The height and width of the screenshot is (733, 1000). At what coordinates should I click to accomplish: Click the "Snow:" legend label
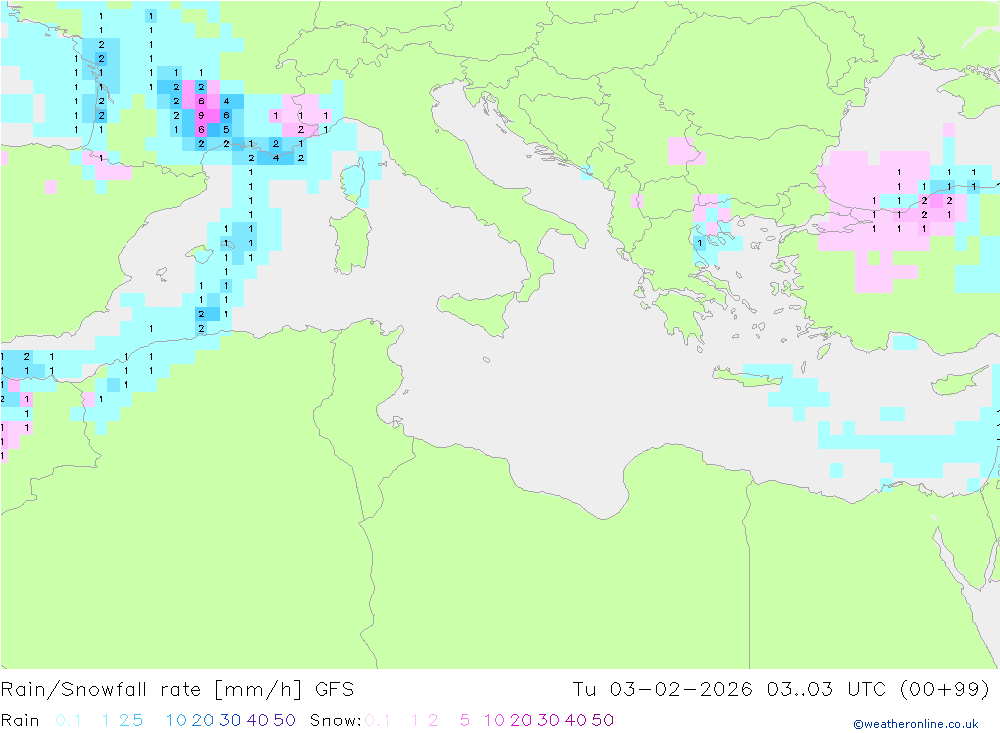[x=335, y=720]
